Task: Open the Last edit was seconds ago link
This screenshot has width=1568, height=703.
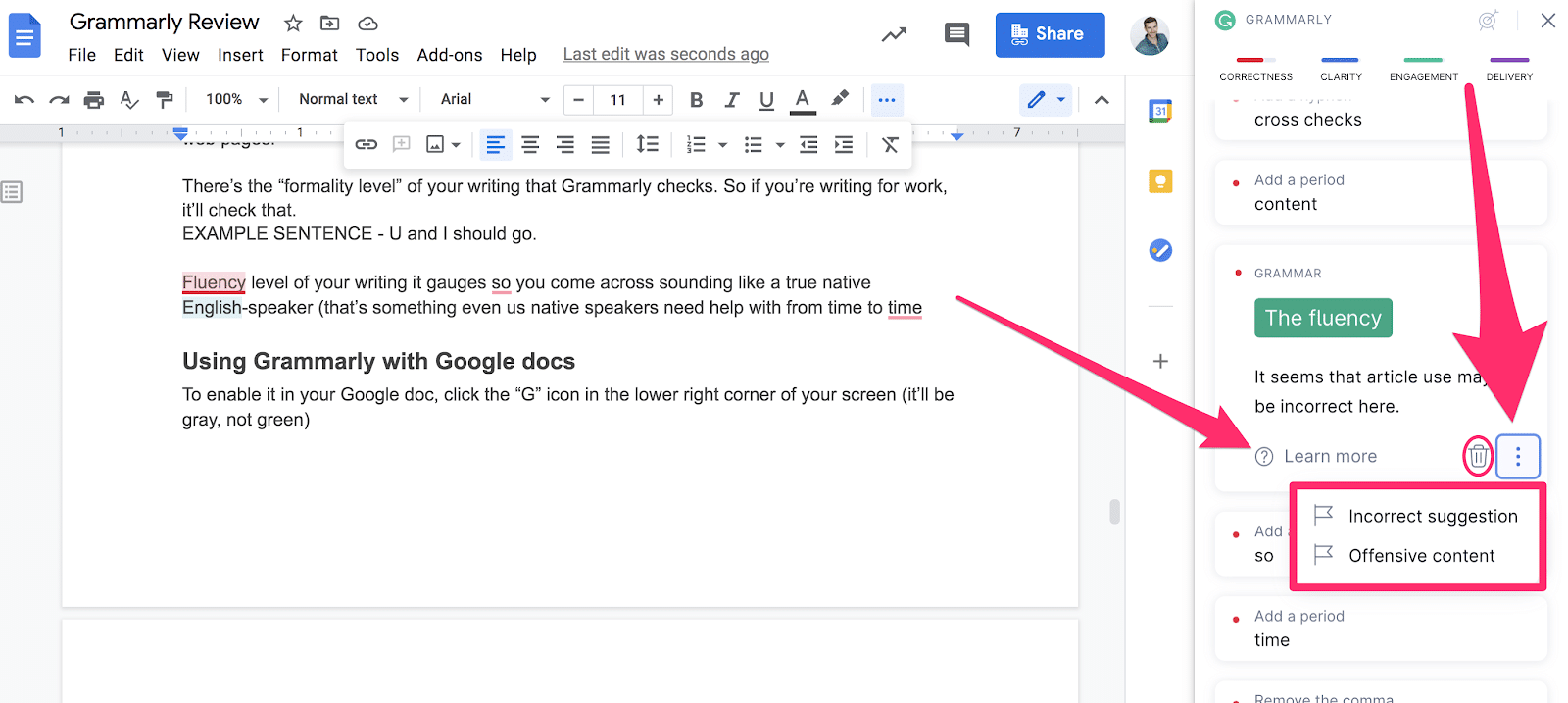Action: coord(666,55)
